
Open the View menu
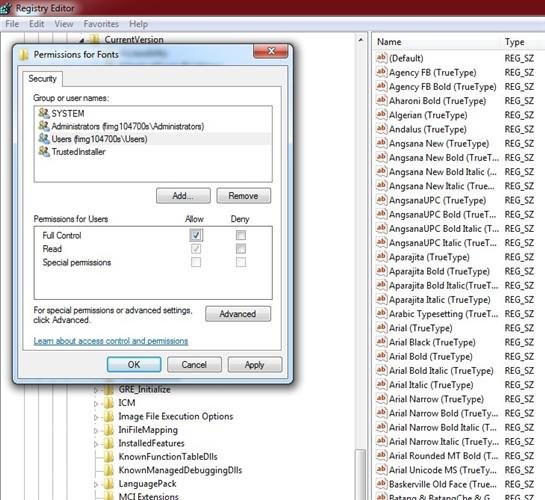coord(64,24)
